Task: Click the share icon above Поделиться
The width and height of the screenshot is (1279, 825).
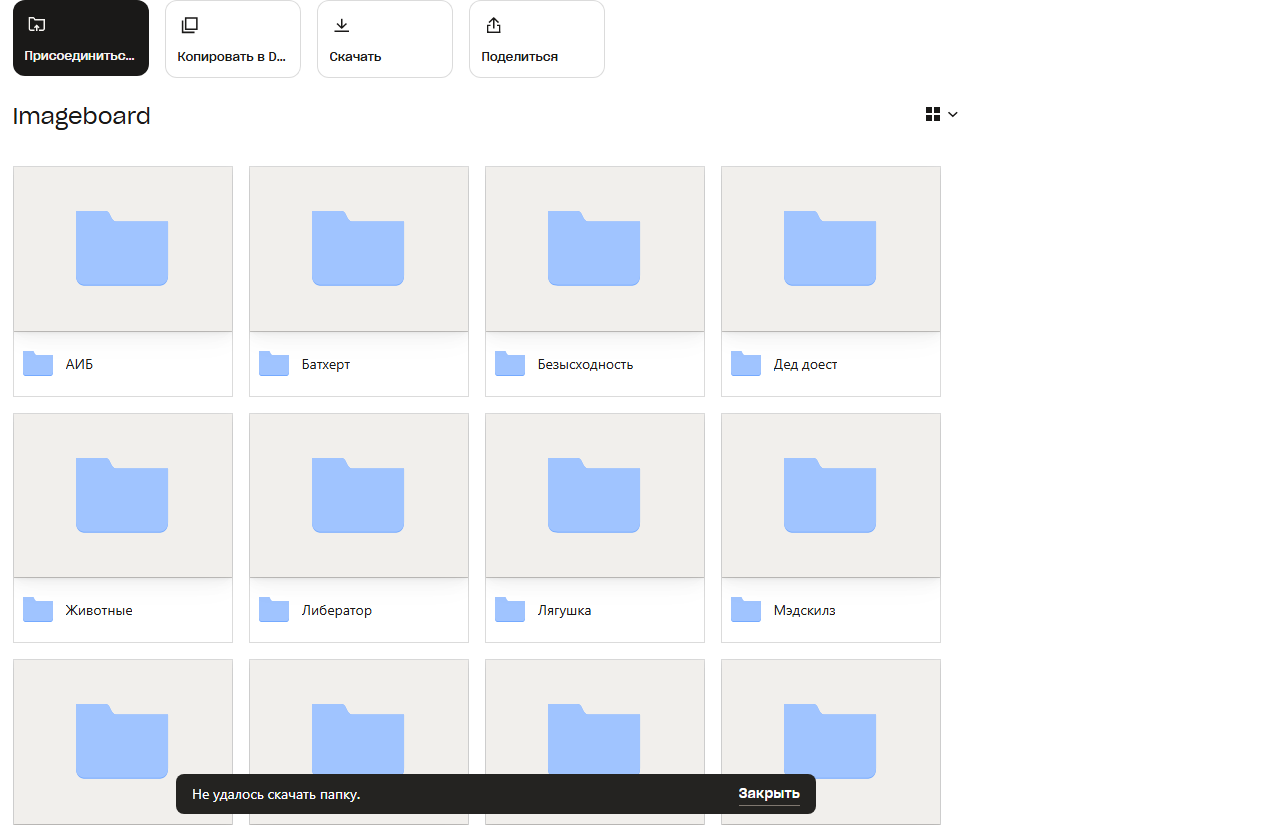Action: coord(493,25)
